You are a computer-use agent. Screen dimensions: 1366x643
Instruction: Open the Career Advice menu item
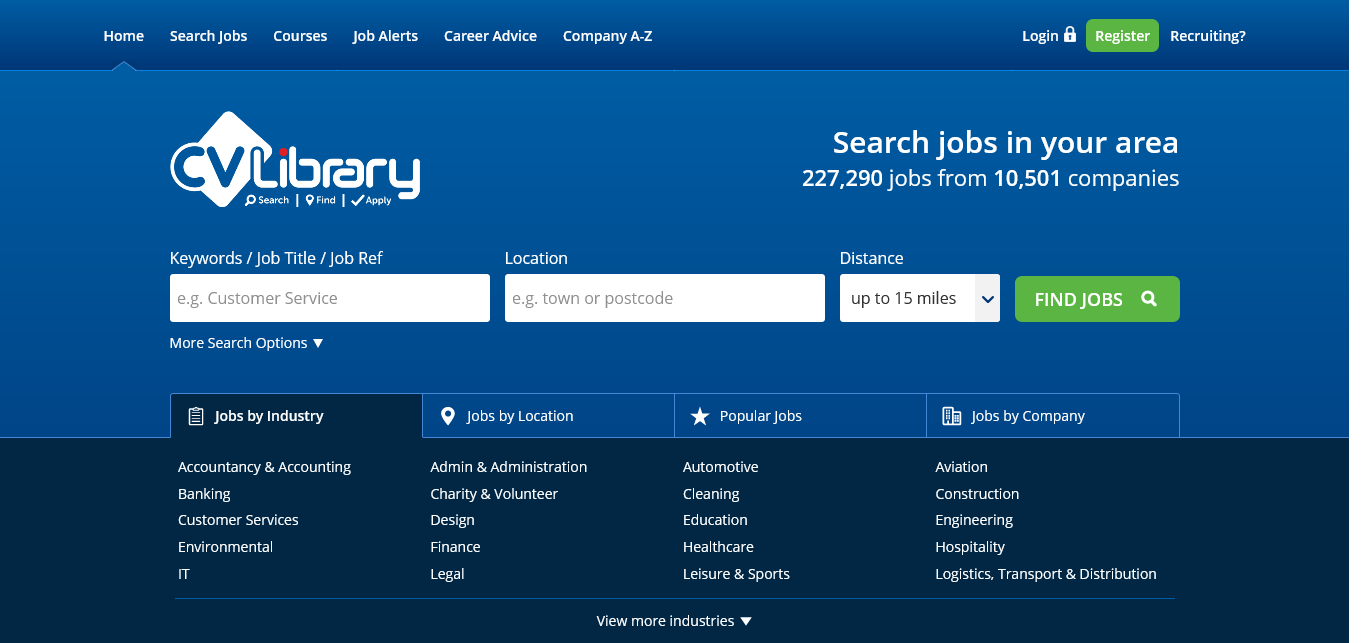[490, 36]
